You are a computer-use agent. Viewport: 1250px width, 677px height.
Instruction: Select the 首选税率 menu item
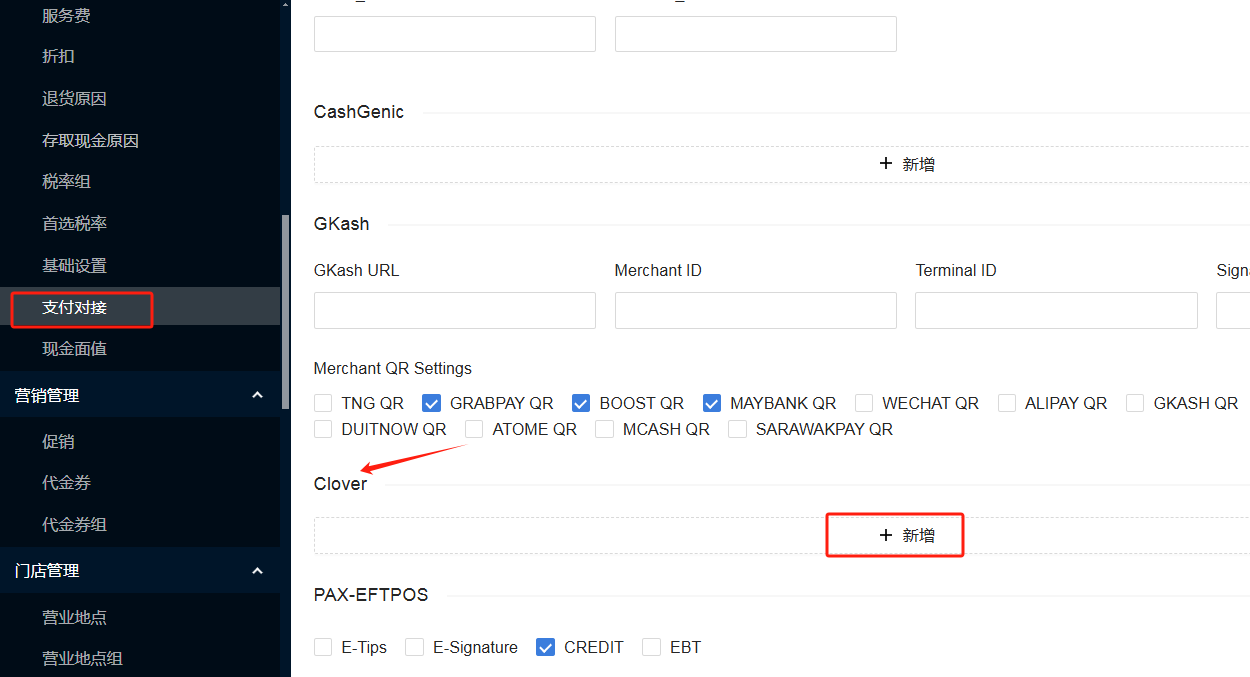74,223
